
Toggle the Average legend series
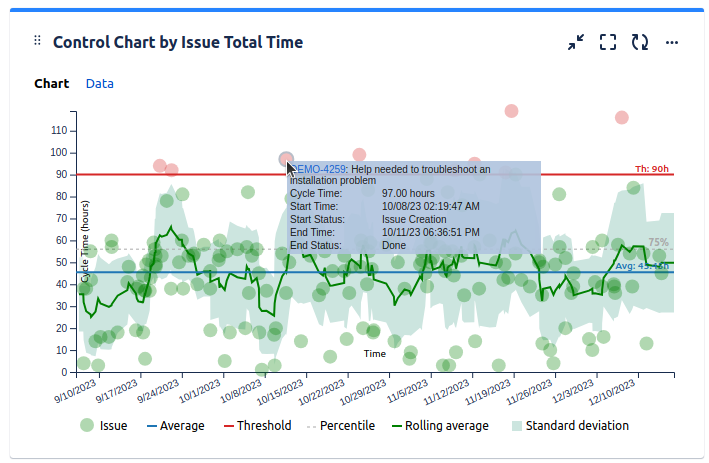175,425
